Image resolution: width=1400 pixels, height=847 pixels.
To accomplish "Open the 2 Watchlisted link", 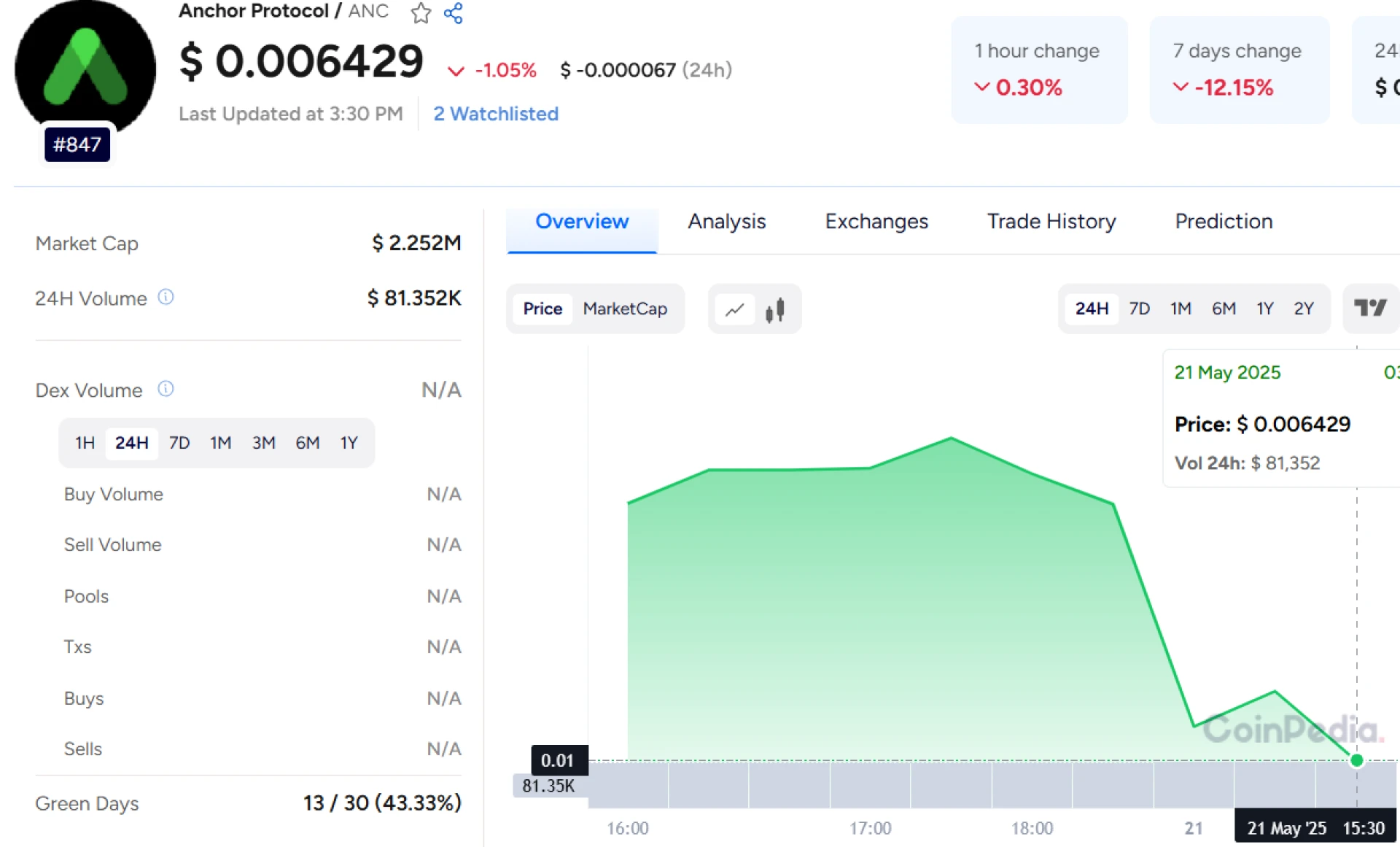I will [x=496, y=114].
